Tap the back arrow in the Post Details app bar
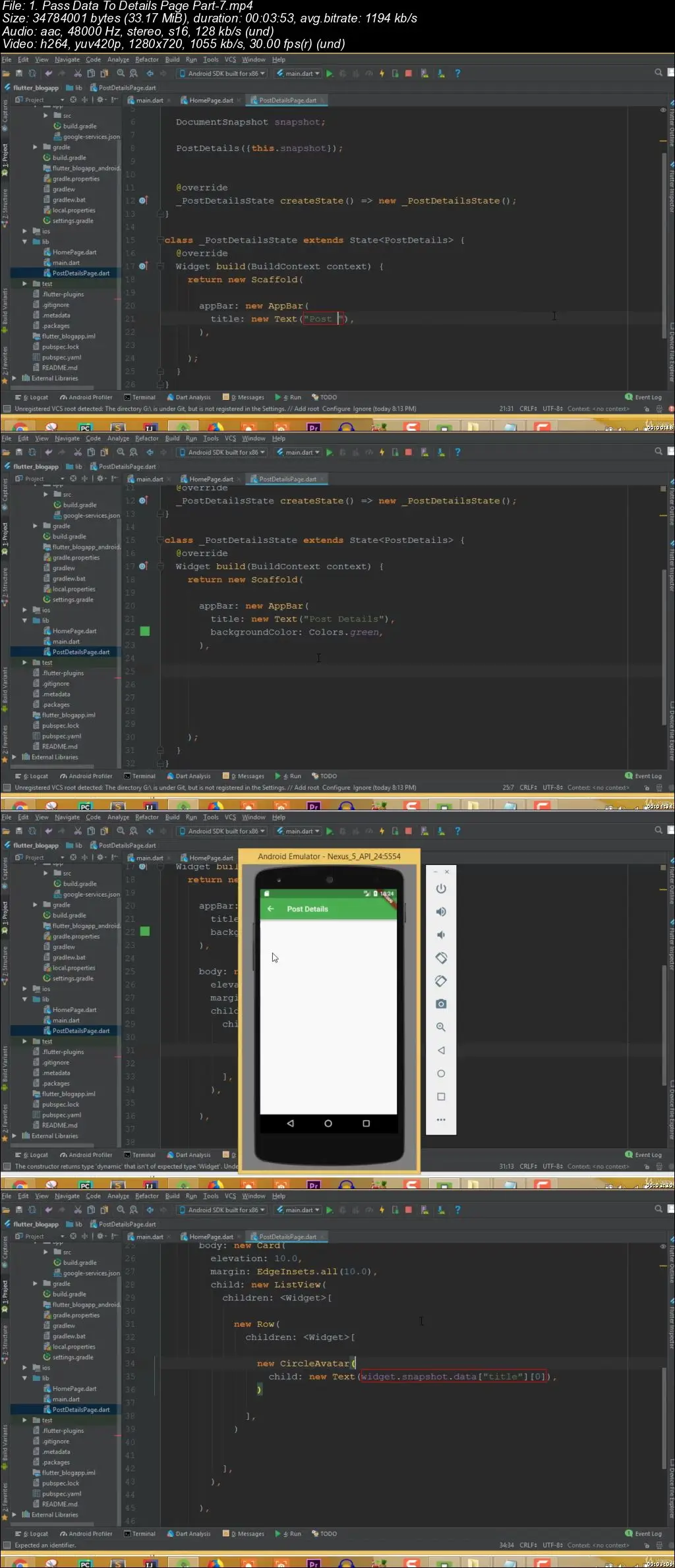Viewport: 675px width, 1568px height. (270, 909)
